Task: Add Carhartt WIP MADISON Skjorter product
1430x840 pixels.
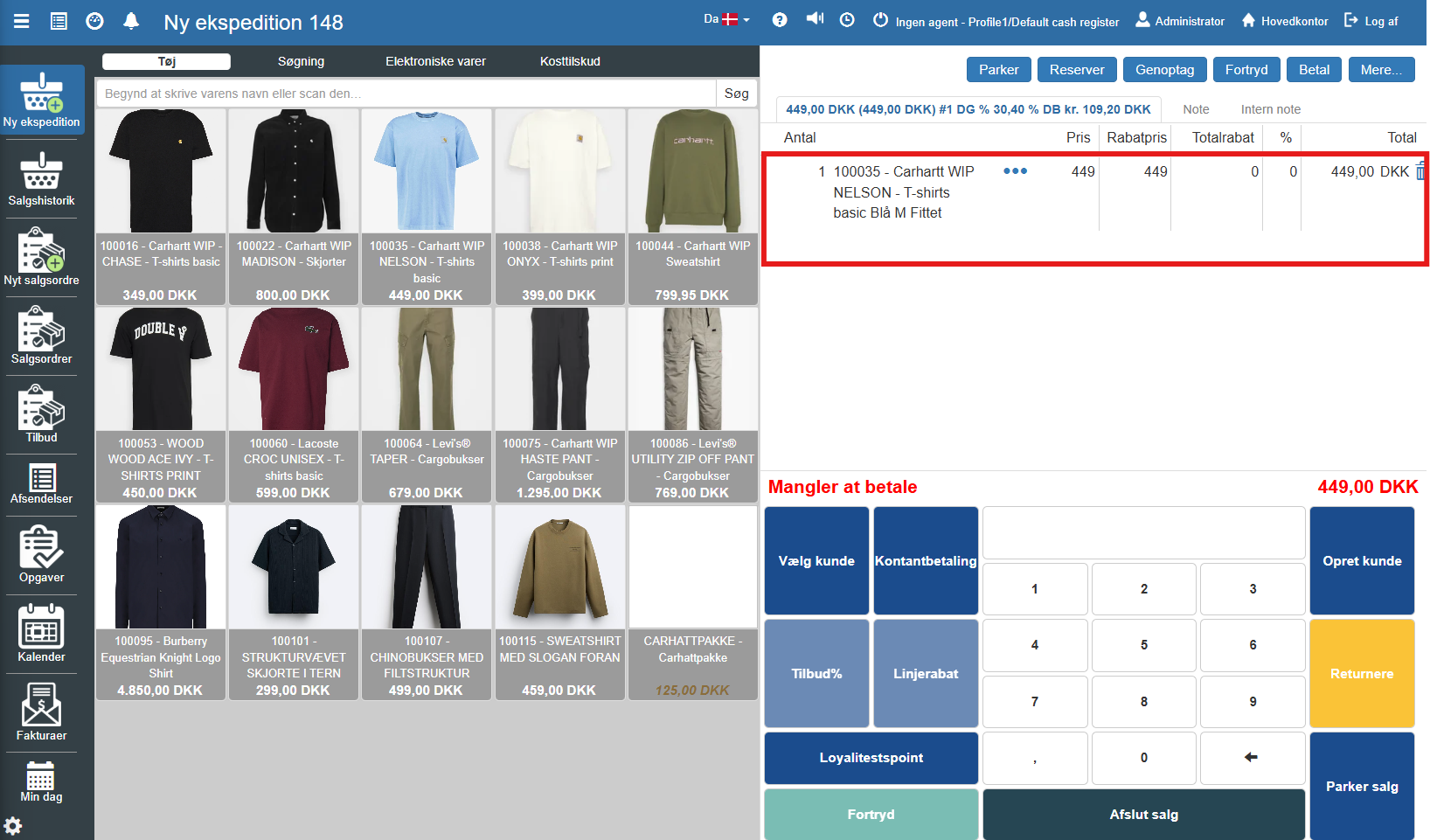Action: click(x=294, y=207)
